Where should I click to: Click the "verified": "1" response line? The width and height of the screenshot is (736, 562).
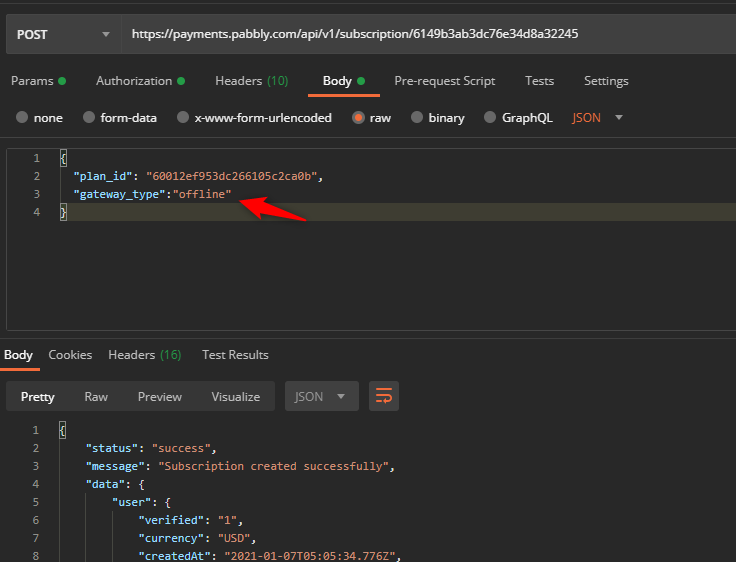tap(191, 520)
